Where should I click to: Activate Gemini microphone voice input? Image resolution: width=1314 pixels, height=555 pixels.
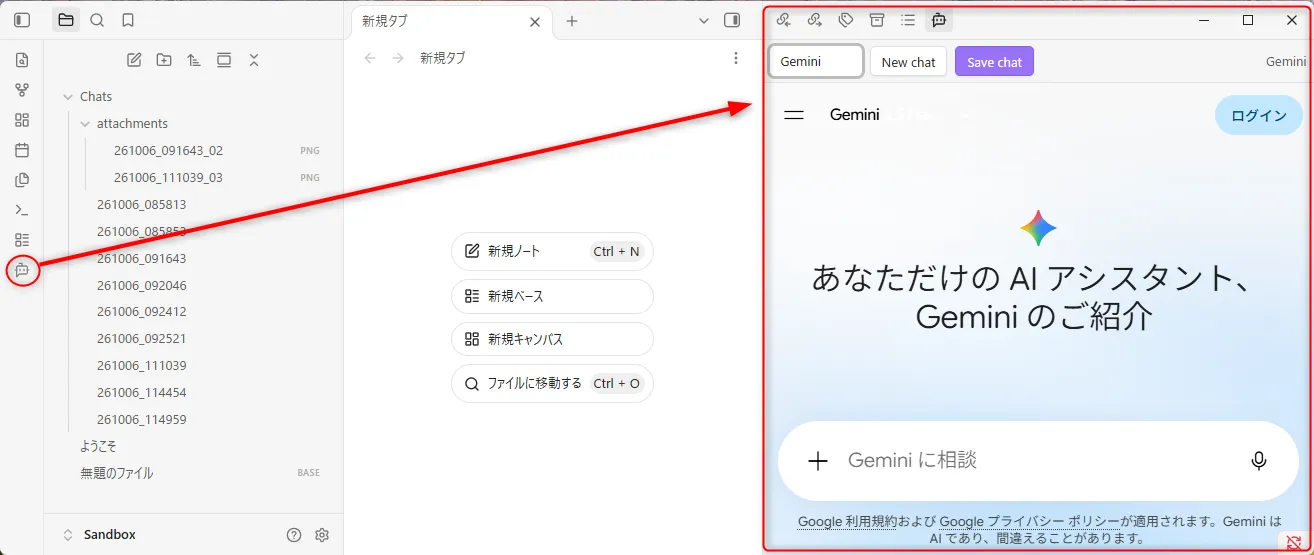1259,460
